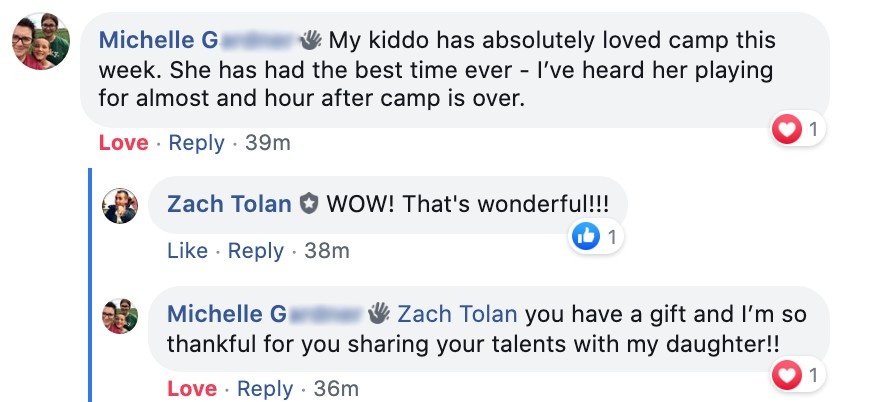Toggle Love on the "you have a gift" reply

[192, 388]
